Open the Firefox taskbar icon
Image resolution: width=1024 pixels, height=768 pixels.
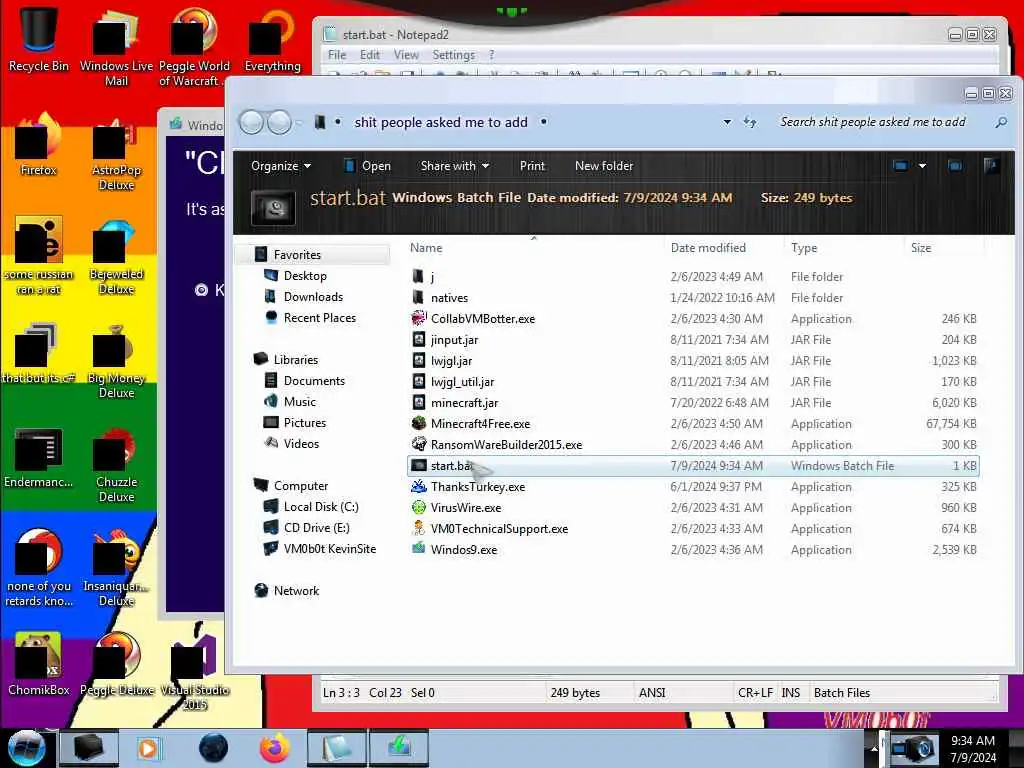point(275,748)
